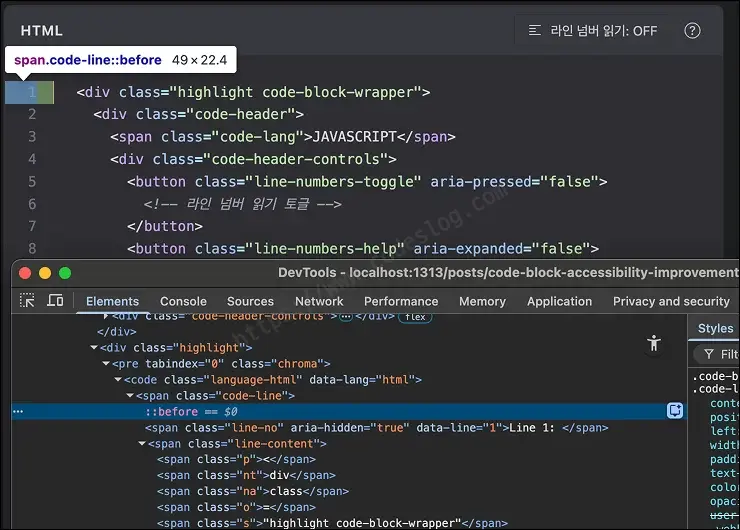Open the Styles pane tab
Image resolution: width=740 pixels, height=530 pixels.
715,328
